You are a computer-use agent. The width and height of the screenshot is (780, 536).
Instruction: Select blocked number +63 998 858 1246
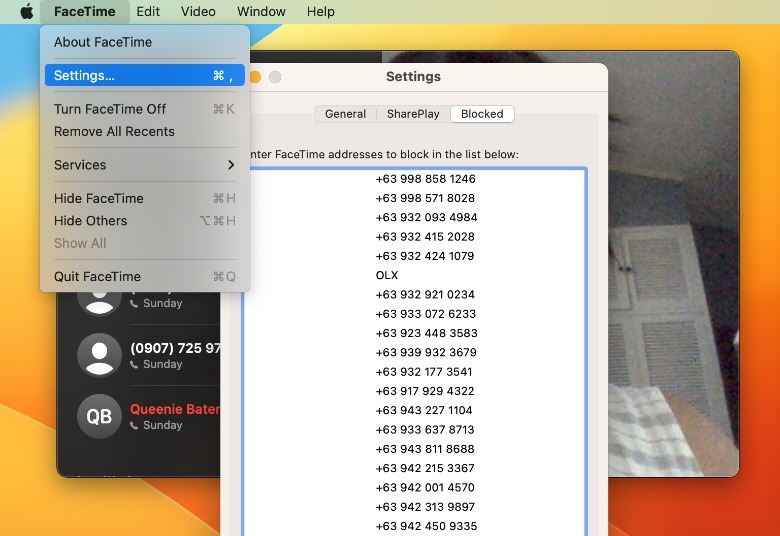pos(425,180)
